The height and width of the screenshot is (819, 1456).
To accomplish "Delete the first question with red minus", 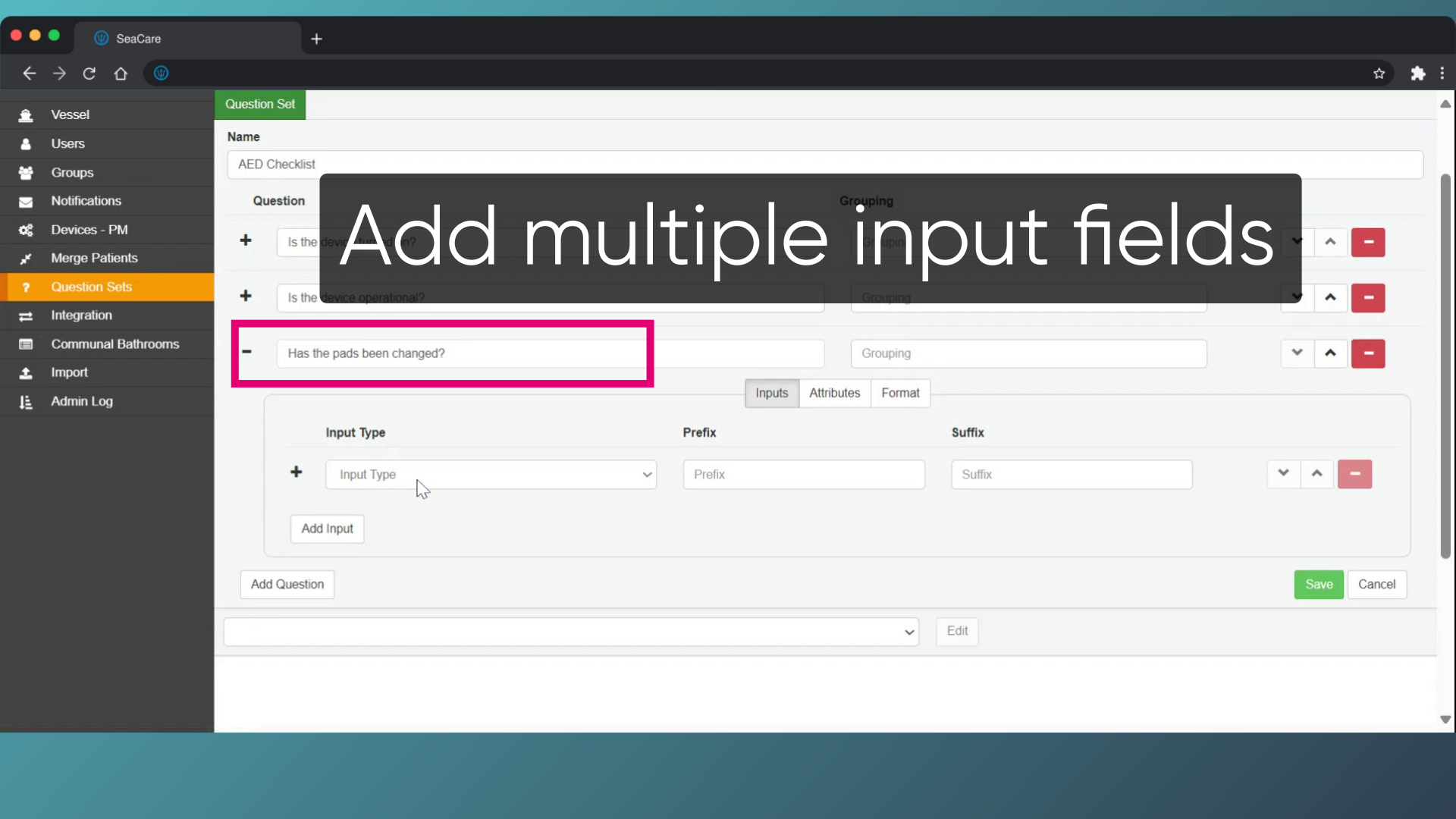I will click(x=1368, y=243).
